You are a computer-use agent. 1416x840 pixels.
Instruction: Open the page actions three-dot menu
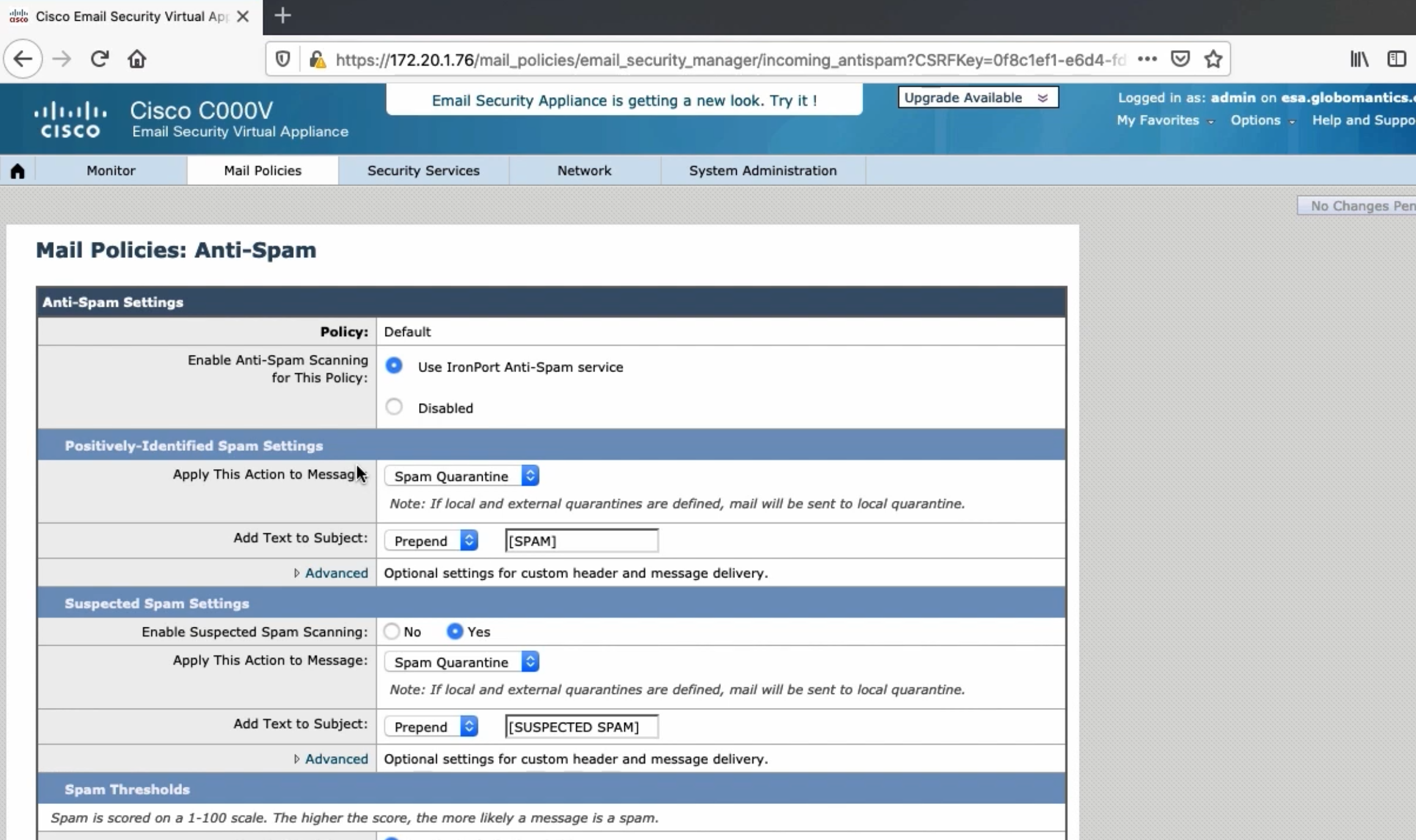click(x=1147, y=59)
